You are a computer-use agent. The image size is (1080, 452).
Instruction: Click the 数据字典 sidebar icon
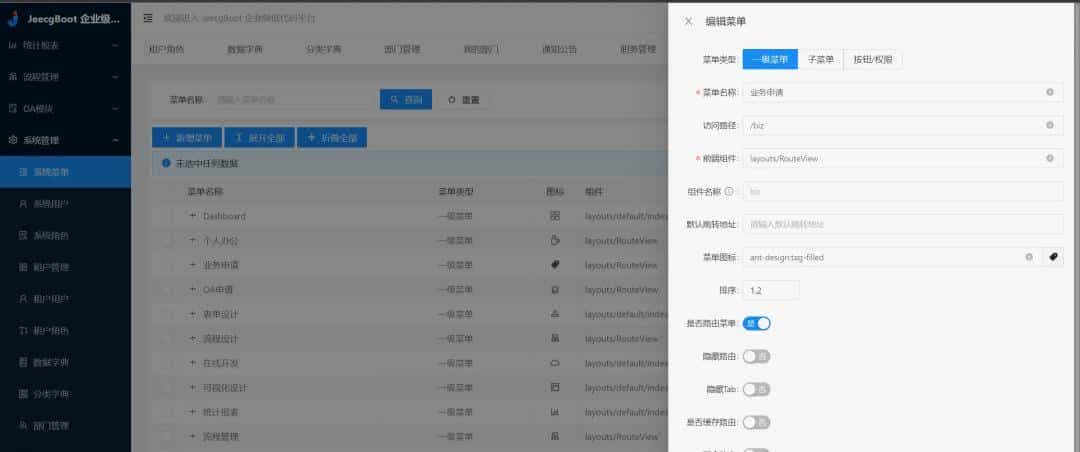(x=23, y=362)
